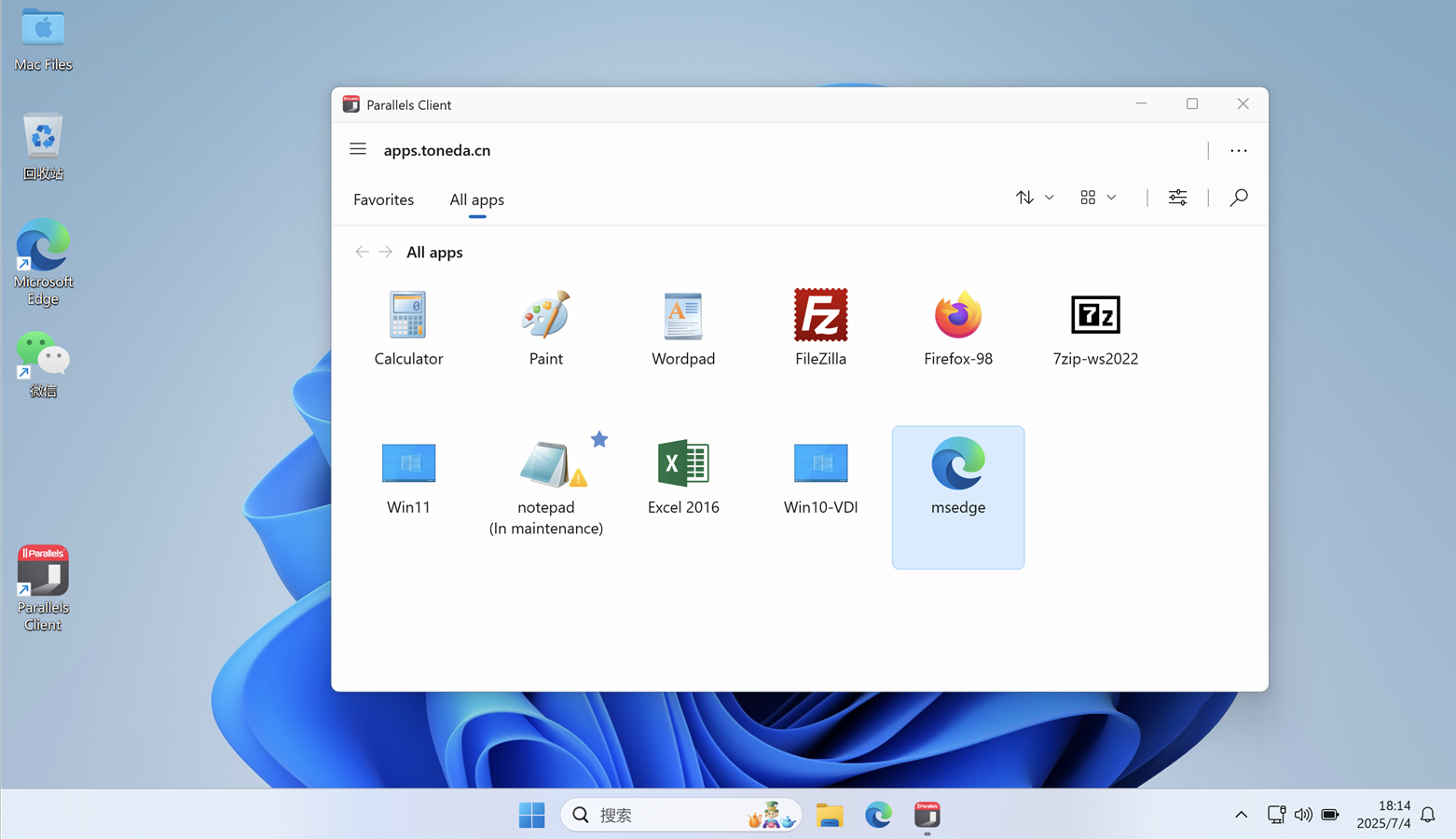Screen dimensions: 1456x839
Task: Click the search magnifier in Parallels Client
Action: [1238, 198]
